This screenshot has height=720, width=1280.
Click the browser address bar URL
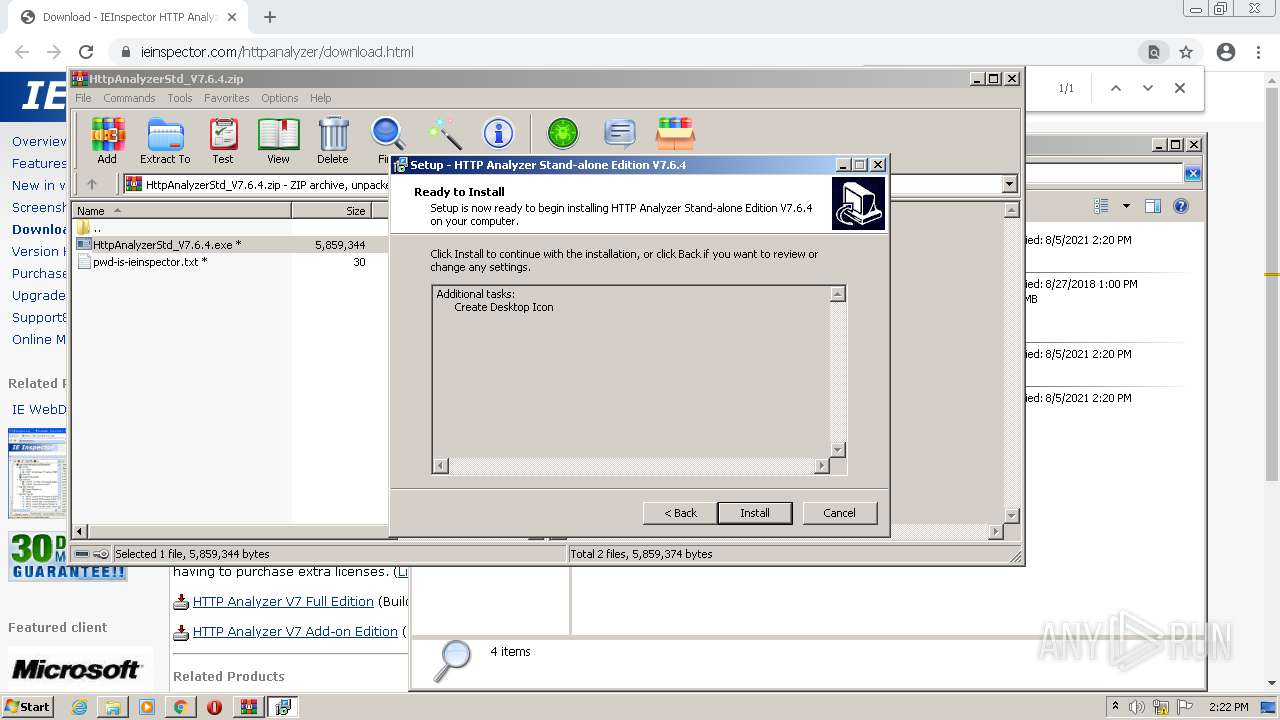click(x=277, y=52)
